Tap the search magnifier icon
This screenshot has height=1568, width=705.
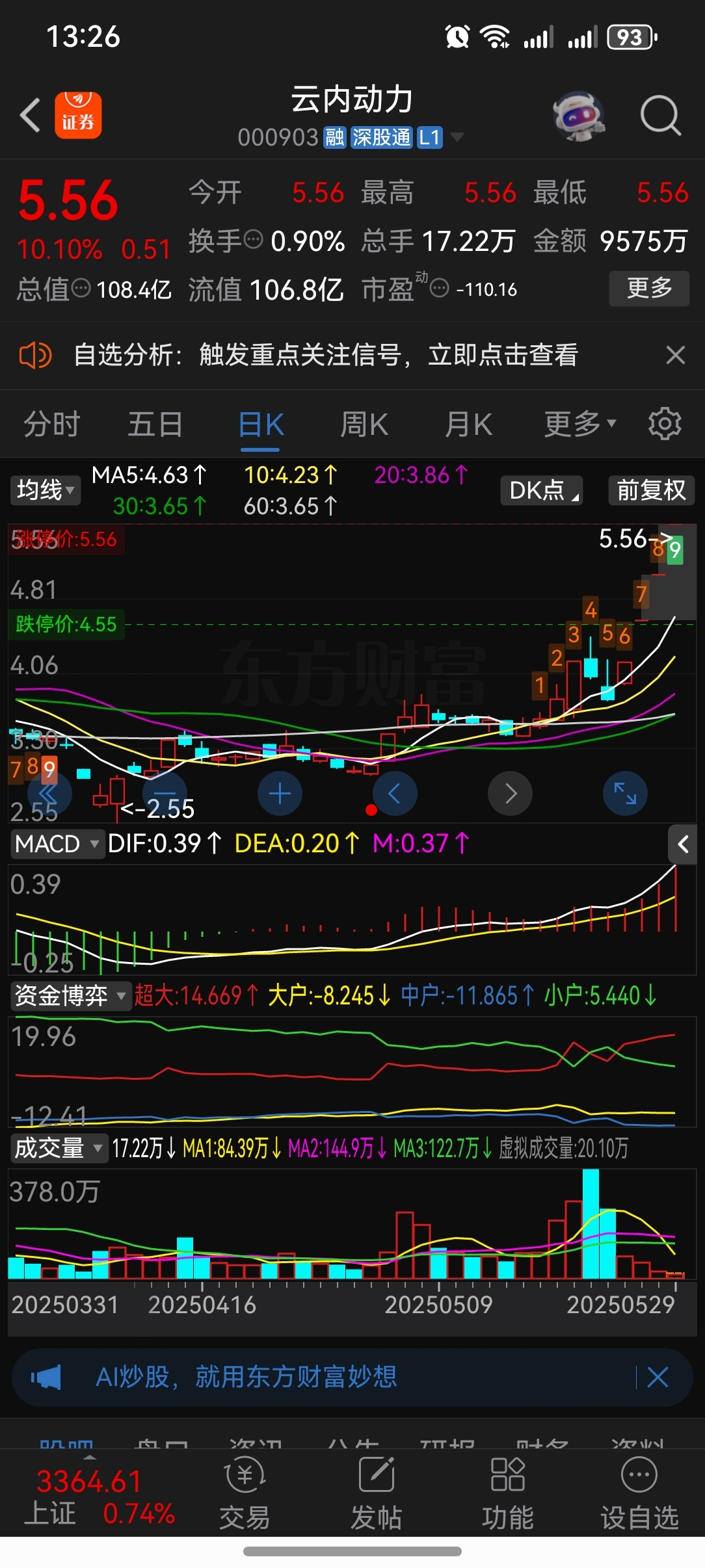click(660, 116)
